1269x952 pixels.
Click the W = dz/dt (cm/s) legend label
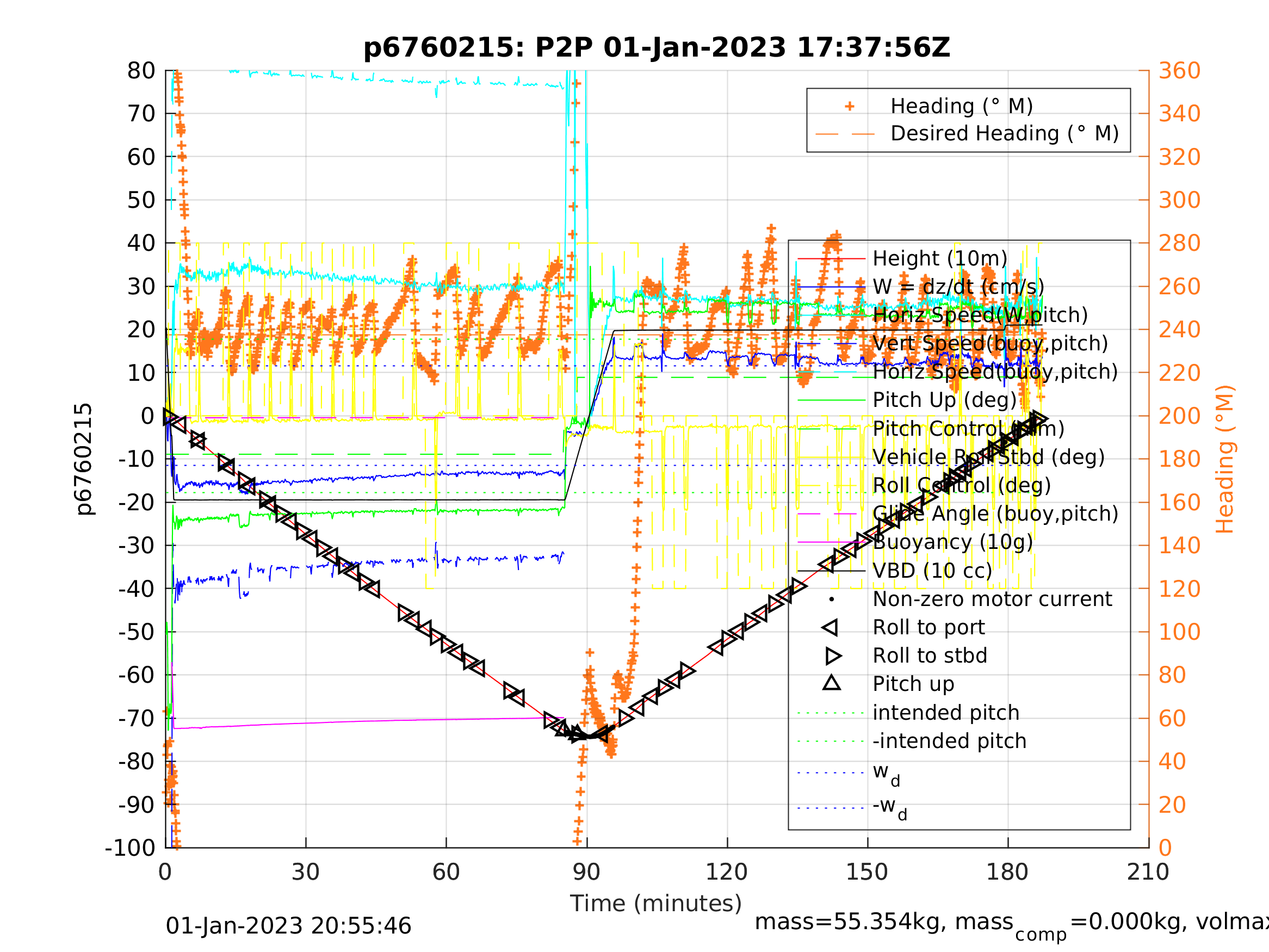[958, 286]
